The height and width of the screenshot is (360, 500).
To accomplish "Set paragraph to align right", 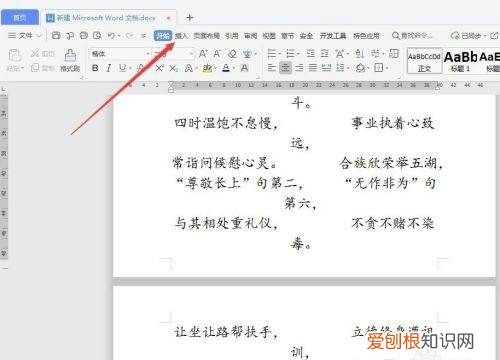I will click(x=299, y=68).
